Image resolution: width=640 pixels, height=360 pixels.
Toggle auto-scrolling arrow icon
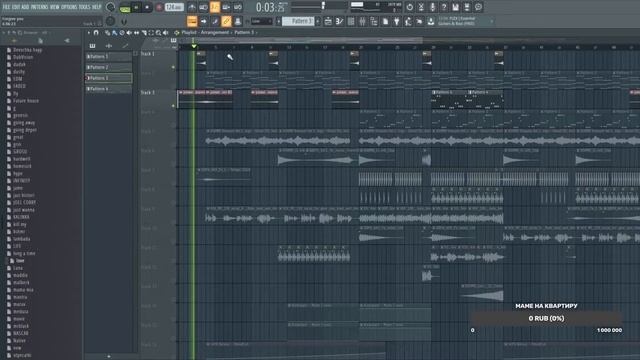203,21
